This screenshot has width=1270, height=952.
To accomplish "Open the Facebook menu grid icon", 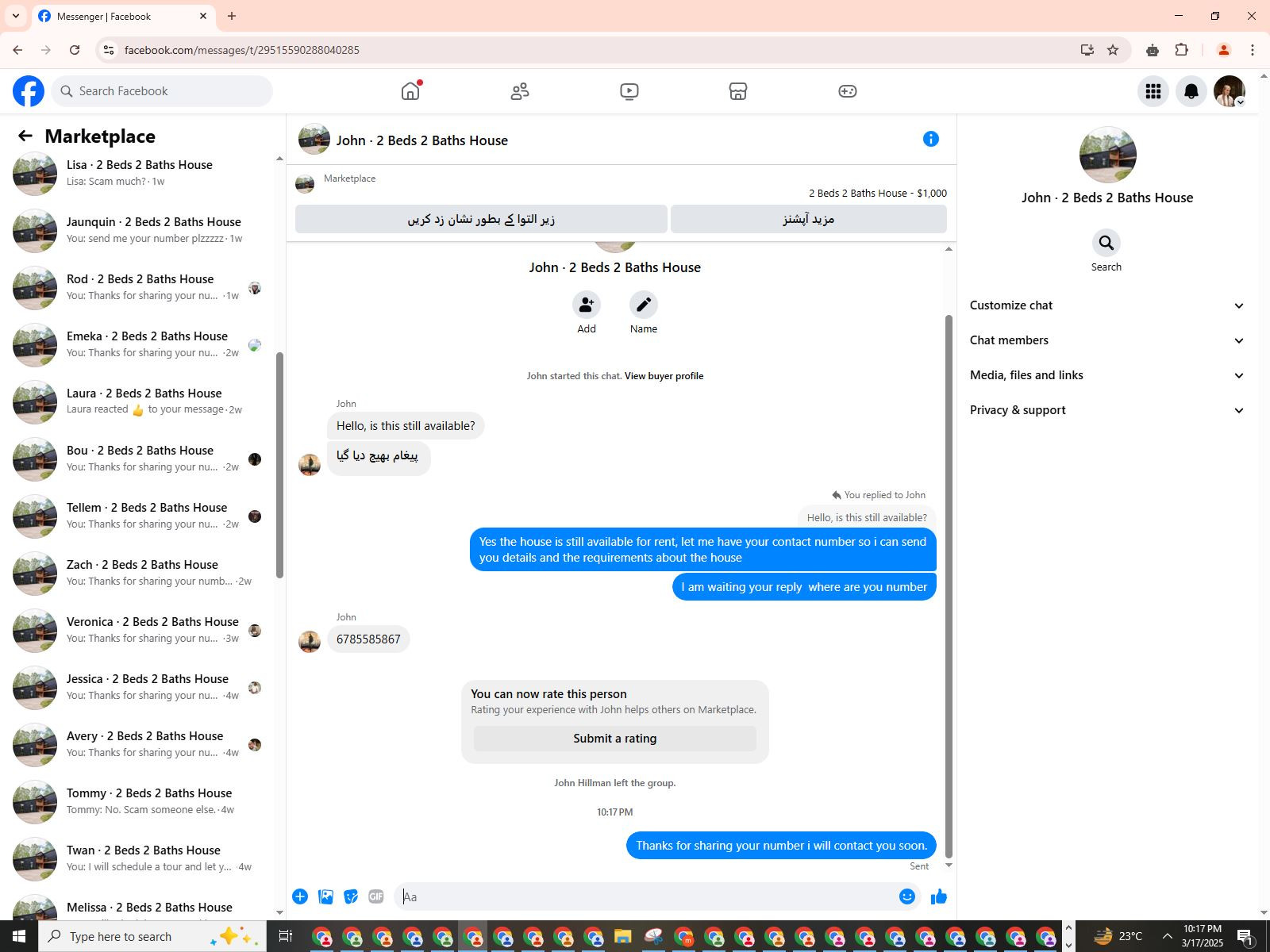I will [1153, 91].
